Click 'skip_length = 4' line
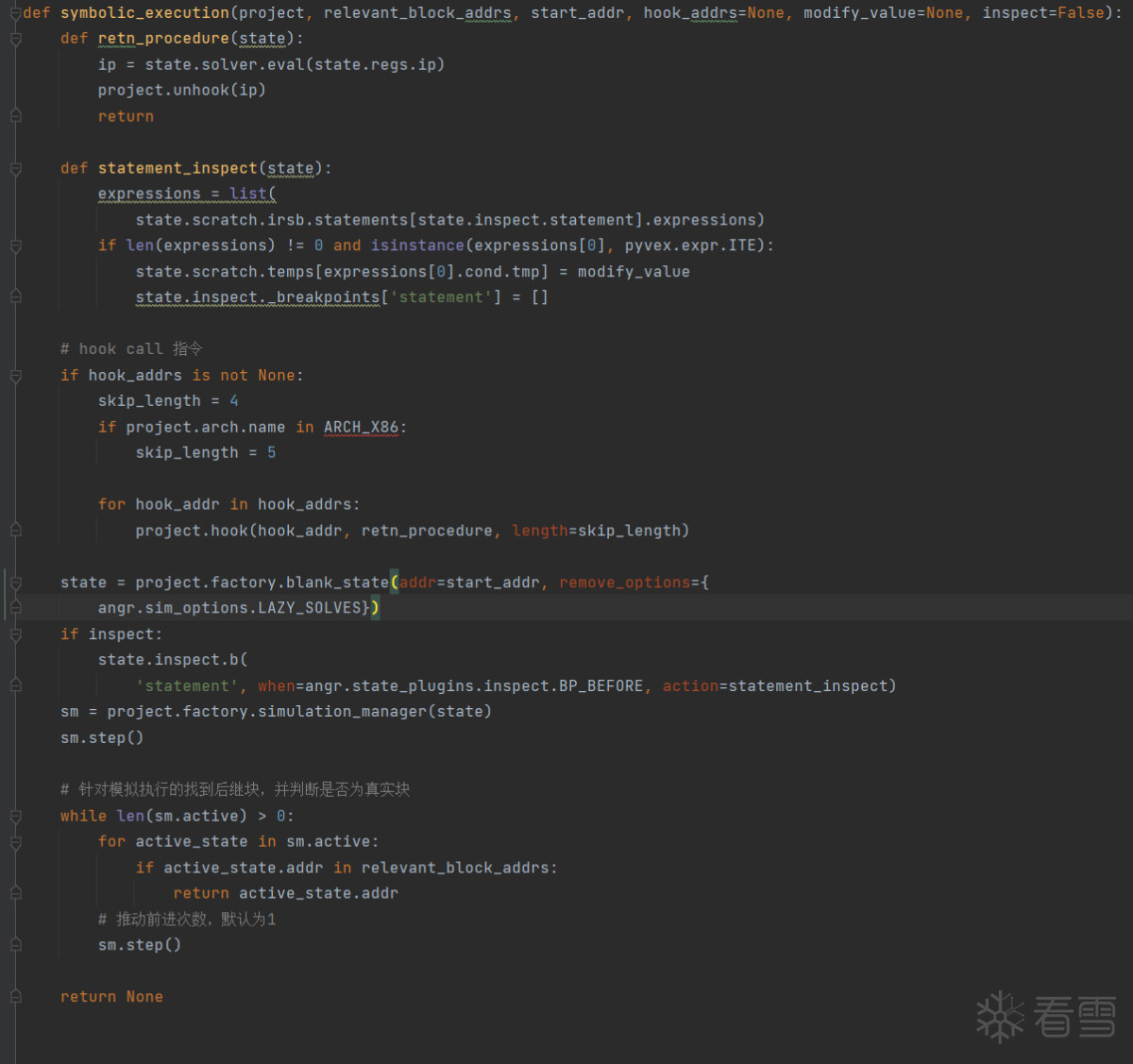1133x1064 pixels. click(168, 401)
